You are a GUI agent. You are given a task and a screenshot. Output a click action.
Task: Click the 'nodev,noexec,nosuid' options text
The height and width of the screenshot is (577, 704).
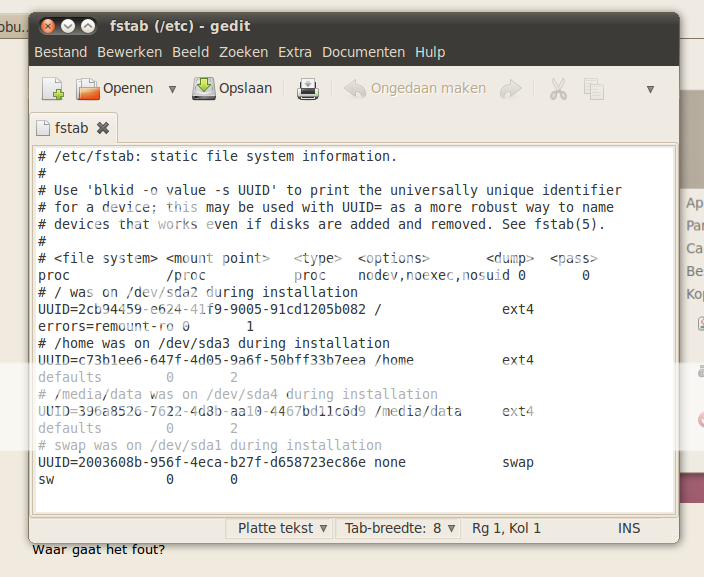(434, 275)
